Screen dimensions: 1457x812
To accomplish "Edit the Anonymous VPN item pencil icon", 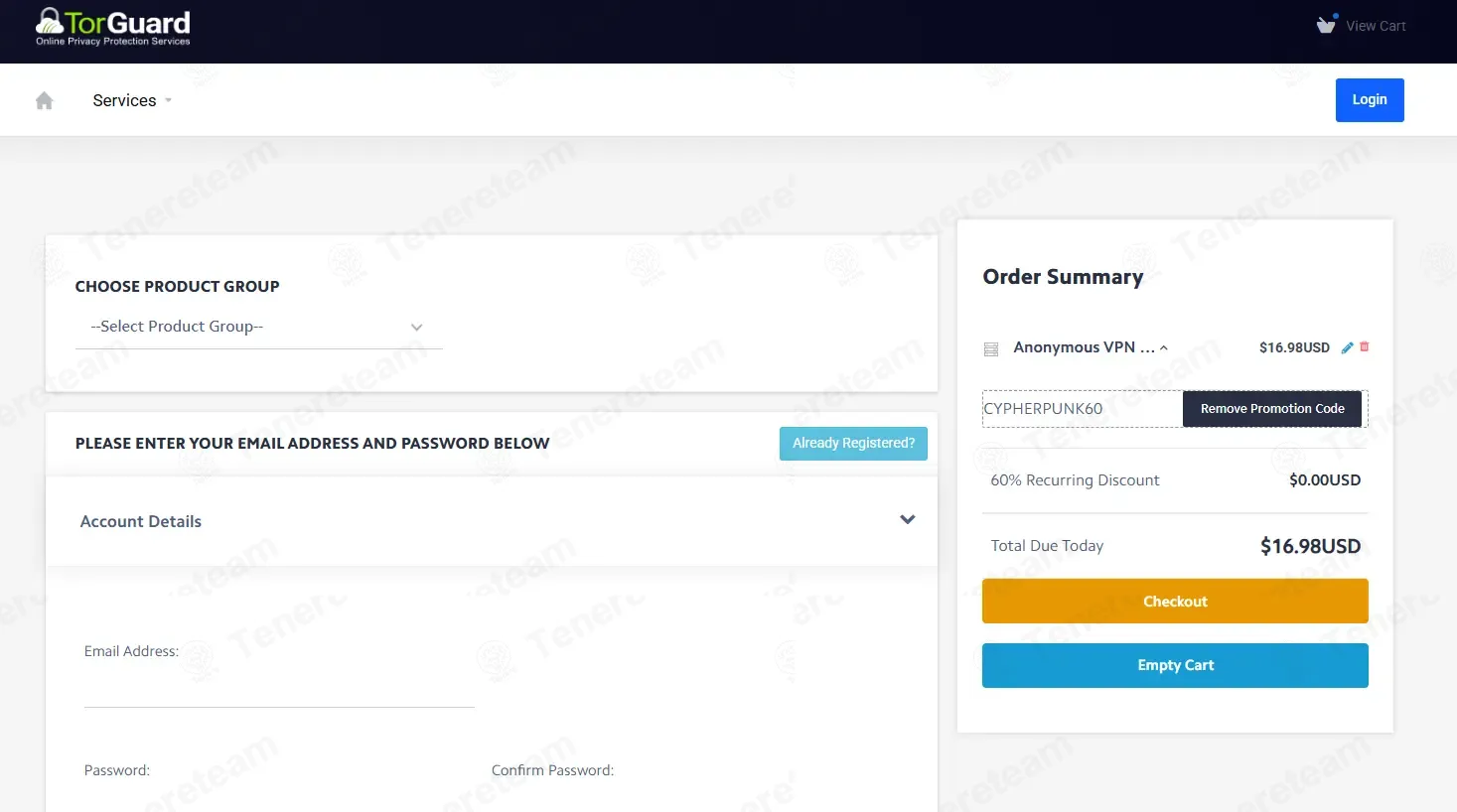I will (x=1347, y=347).
